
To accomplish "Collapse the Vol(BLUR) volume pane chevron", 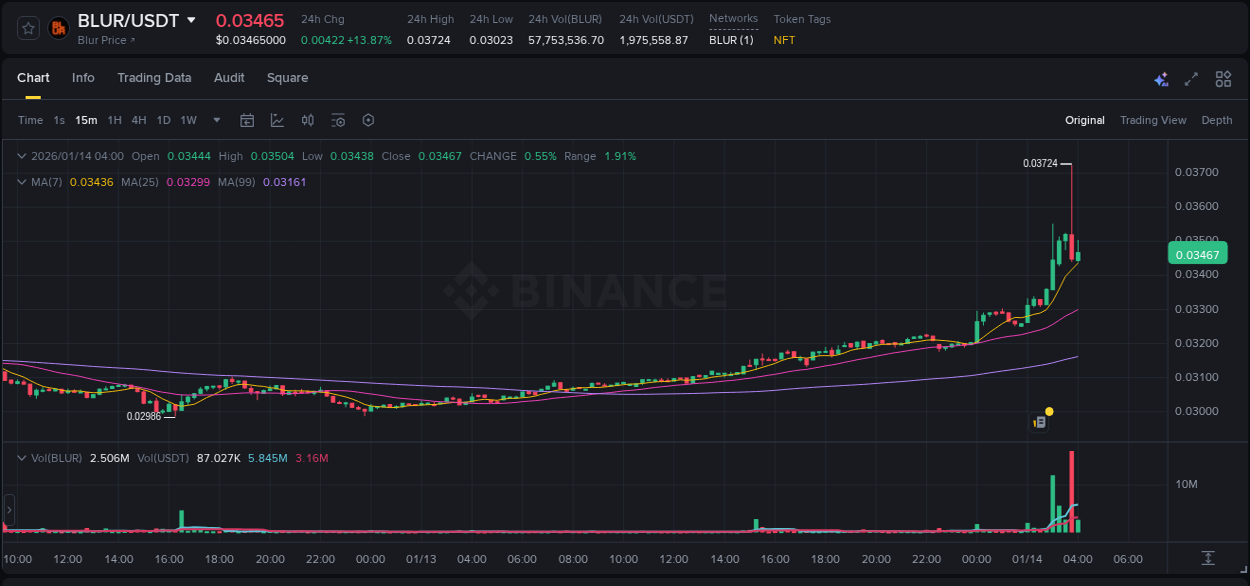I will point(21,458).
